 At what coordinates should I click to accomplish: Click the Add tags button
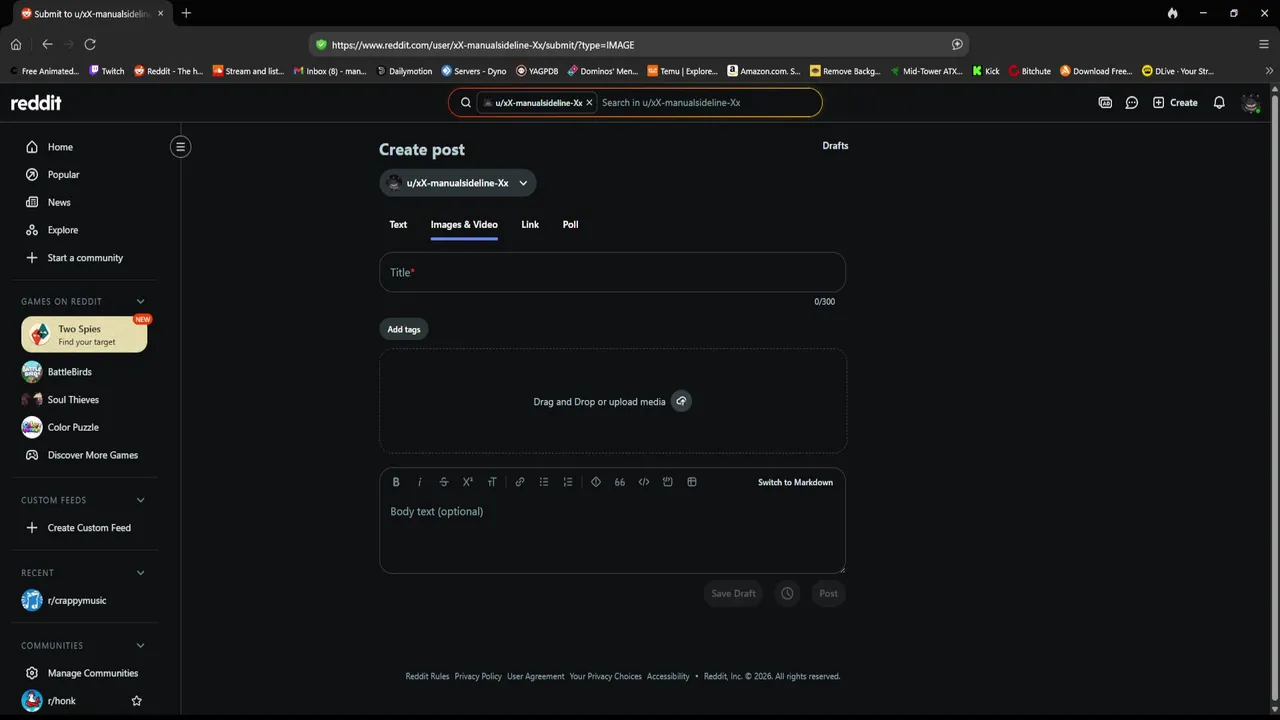404,329
